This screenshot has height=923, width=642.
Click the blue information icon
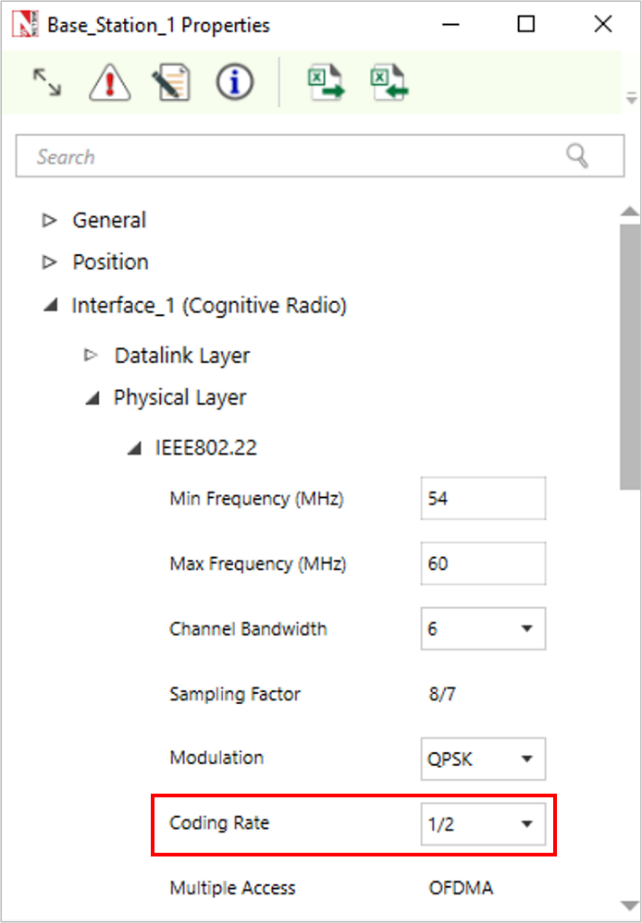coord(234,84)
